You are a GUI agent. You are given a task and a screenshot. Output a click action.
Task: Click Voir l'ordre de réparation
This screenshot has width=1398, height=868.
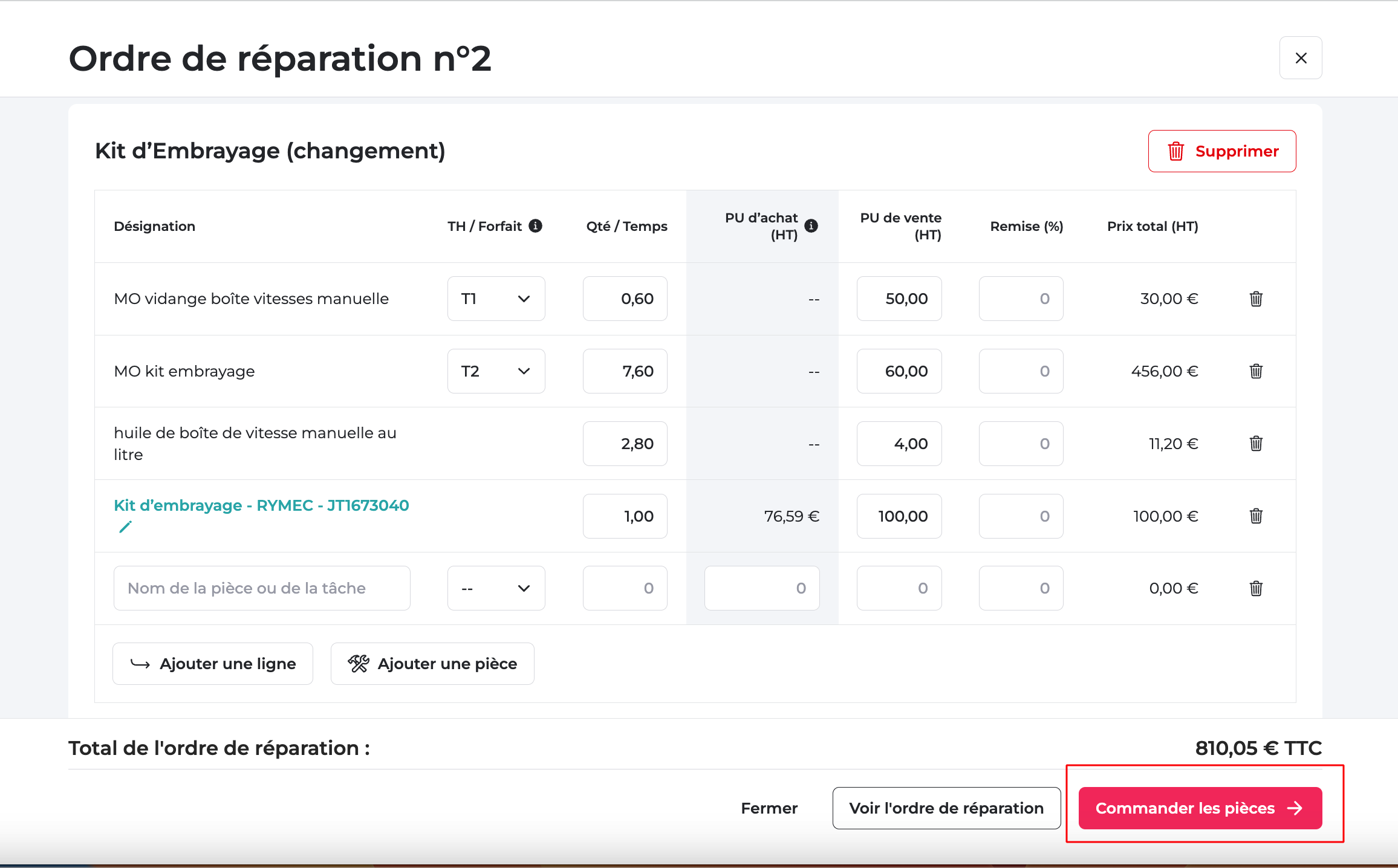[x=946, y=808]
